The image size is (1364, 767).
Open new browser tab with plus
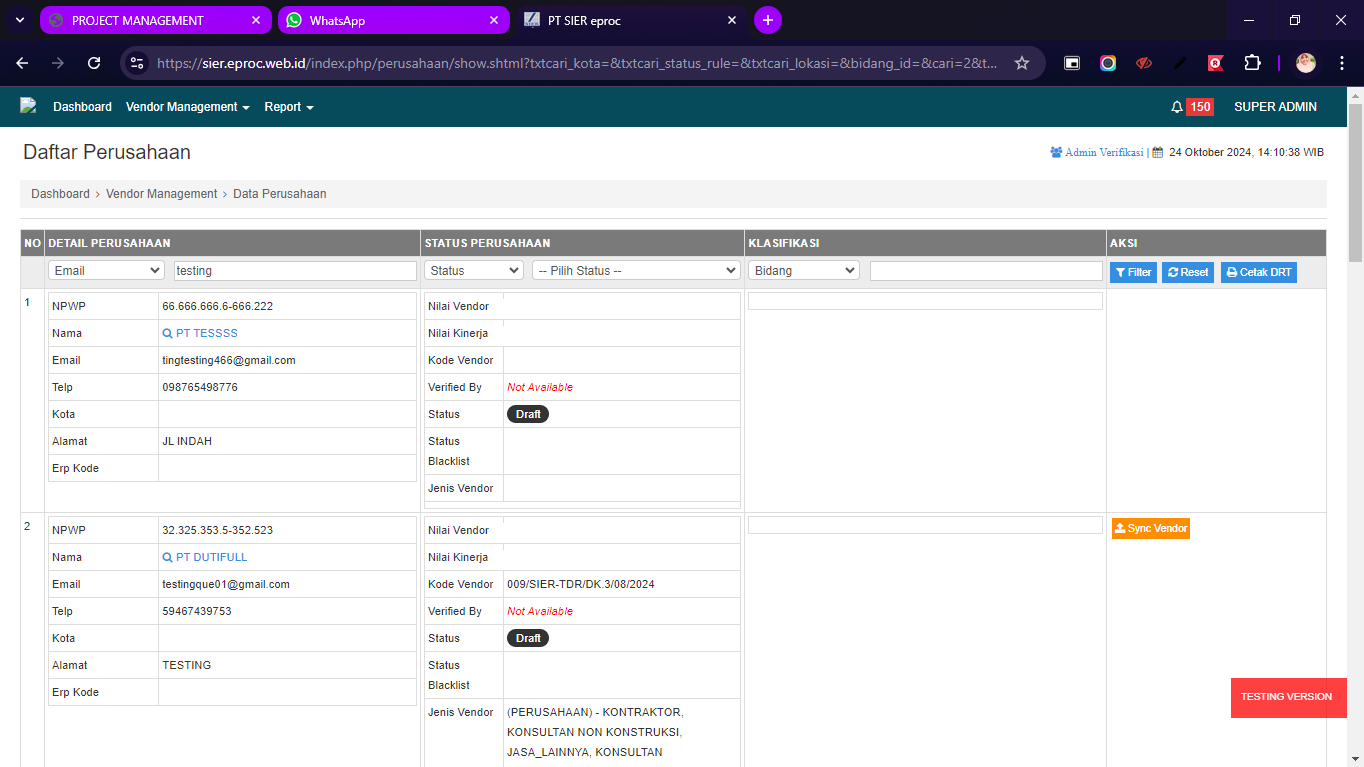pyautogui.click(x=767, y=20)
